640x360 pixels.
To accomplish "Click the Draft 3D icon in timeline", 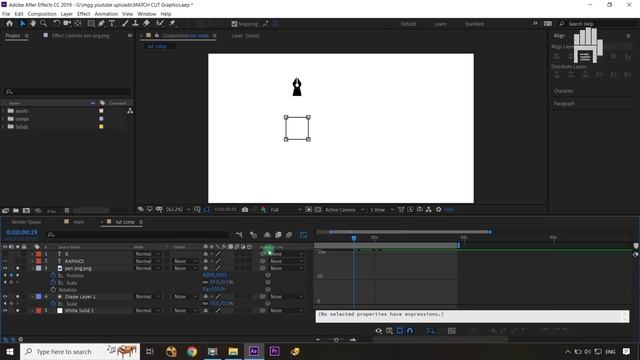I will pyautogui.click(x=253, y=235).
